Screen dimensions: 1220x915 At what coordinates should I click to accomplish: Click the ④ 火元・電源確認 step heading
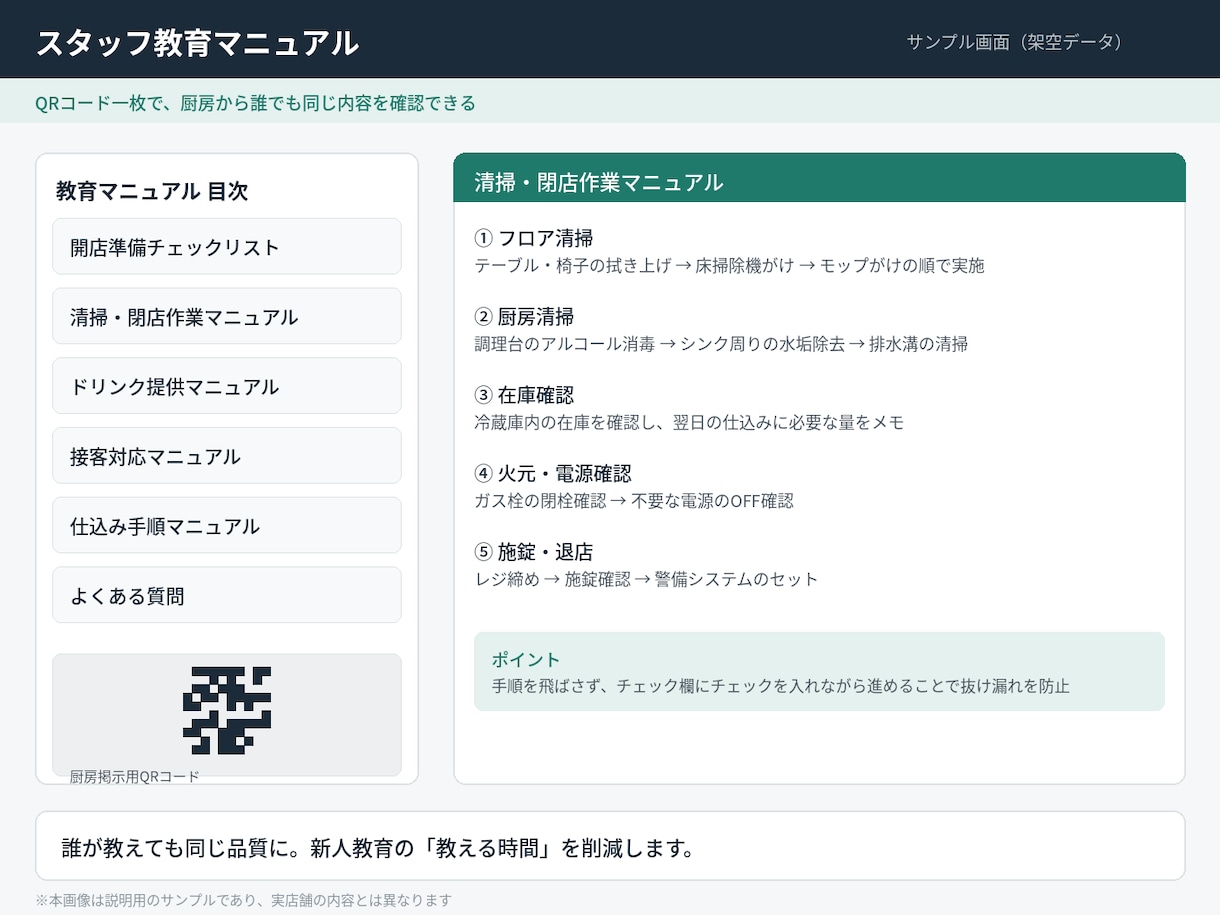click(x=553, y=473)
